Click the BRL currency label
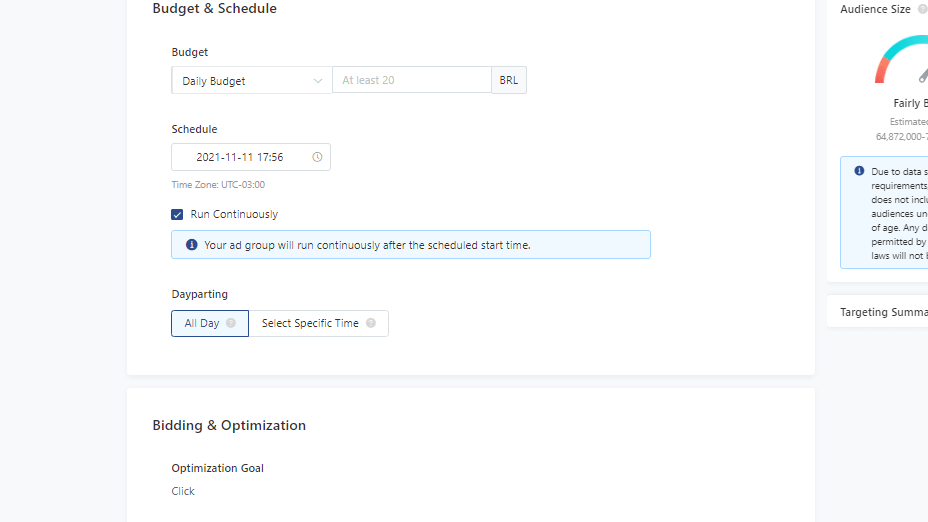Viewport: 928px width, 522px height. 508,80
